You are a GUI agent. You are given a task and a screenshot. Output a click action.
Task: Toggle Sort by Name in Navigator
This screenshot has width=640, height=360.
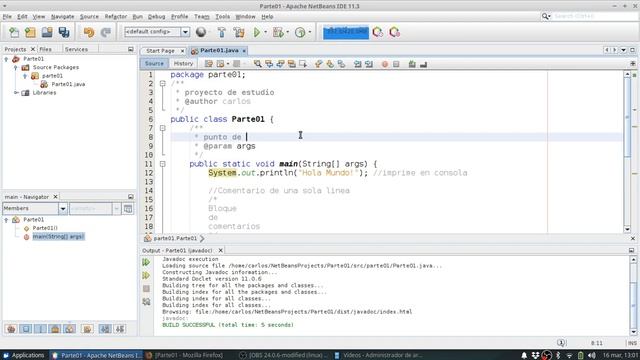click(105, 329)
